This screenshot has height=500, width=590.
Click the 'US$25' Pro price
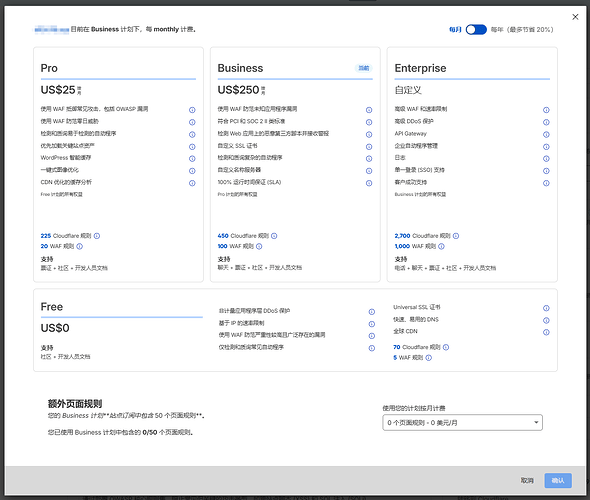(58, 90)
